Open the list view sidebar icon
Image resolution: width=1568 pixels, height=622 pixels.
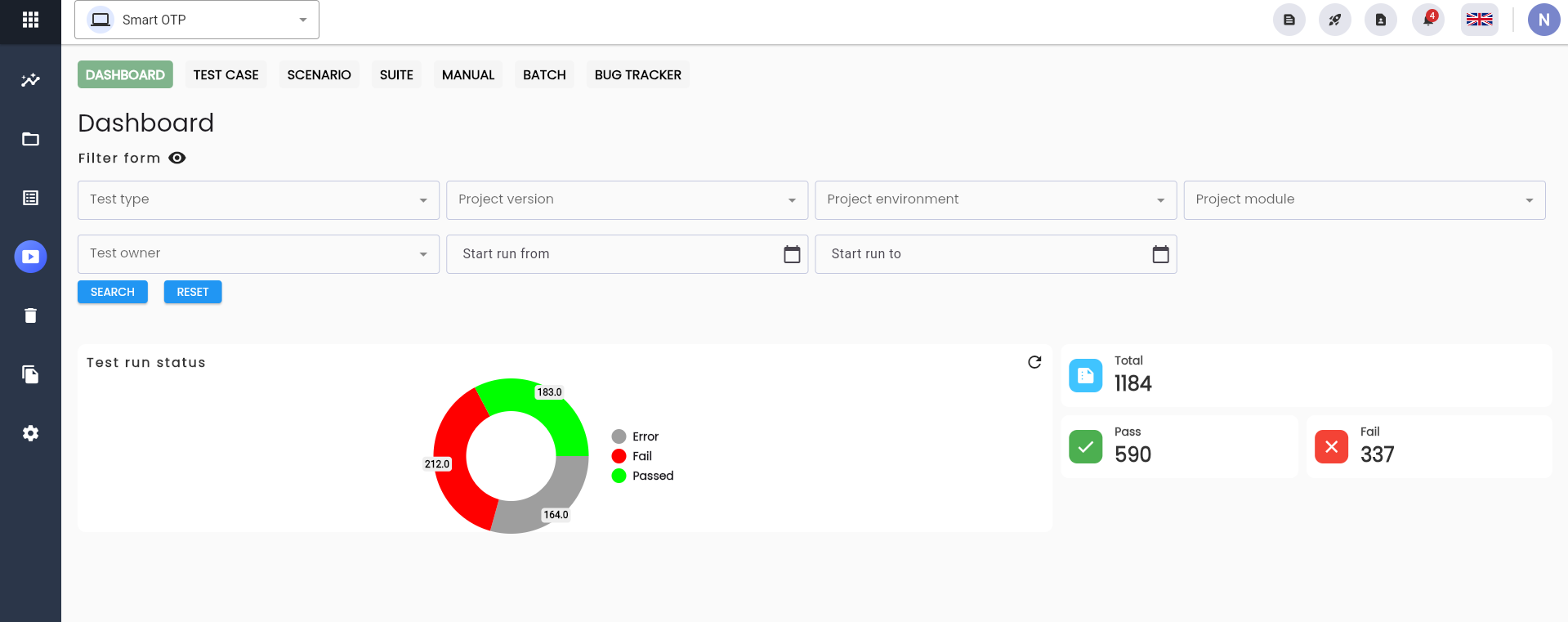click(x=30, y=198)
